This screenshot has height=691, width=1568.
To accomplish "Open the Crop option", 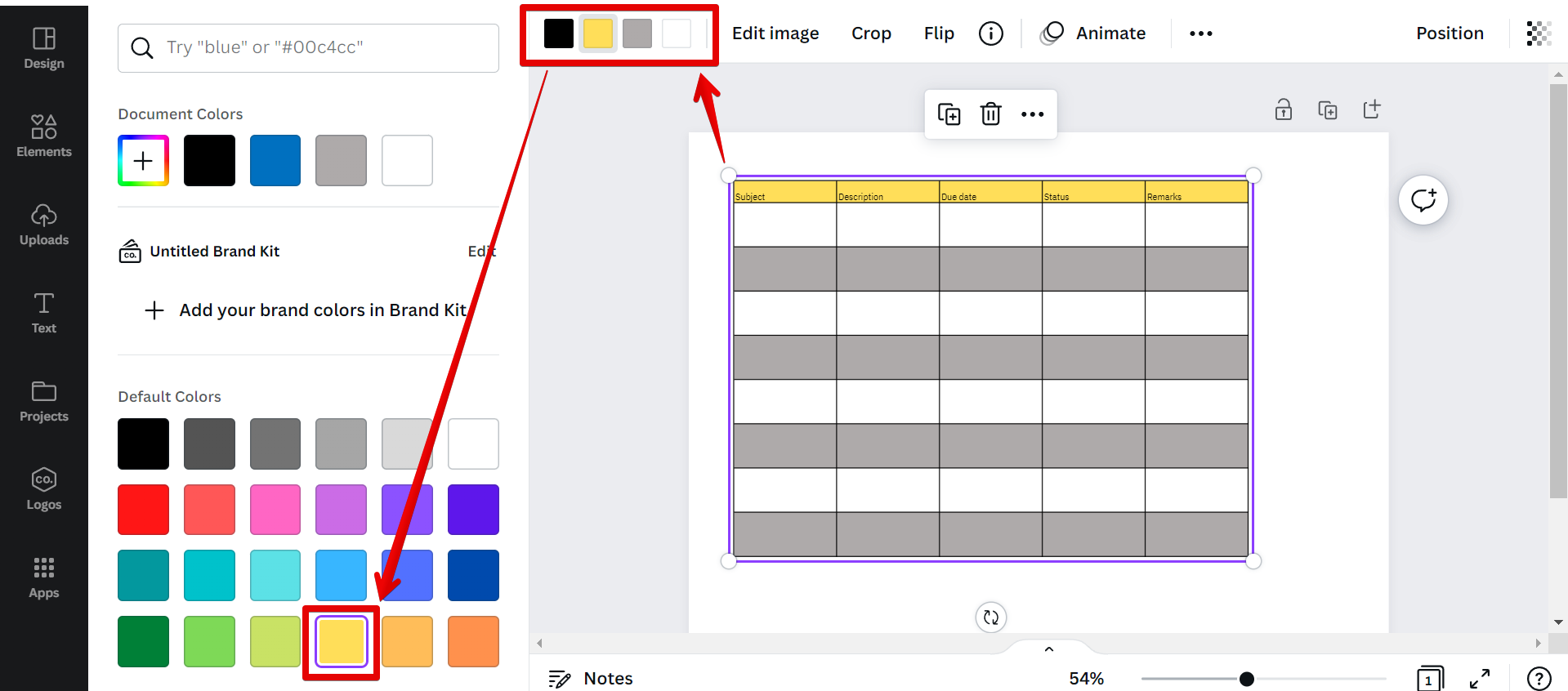I will tap(871, 33).
